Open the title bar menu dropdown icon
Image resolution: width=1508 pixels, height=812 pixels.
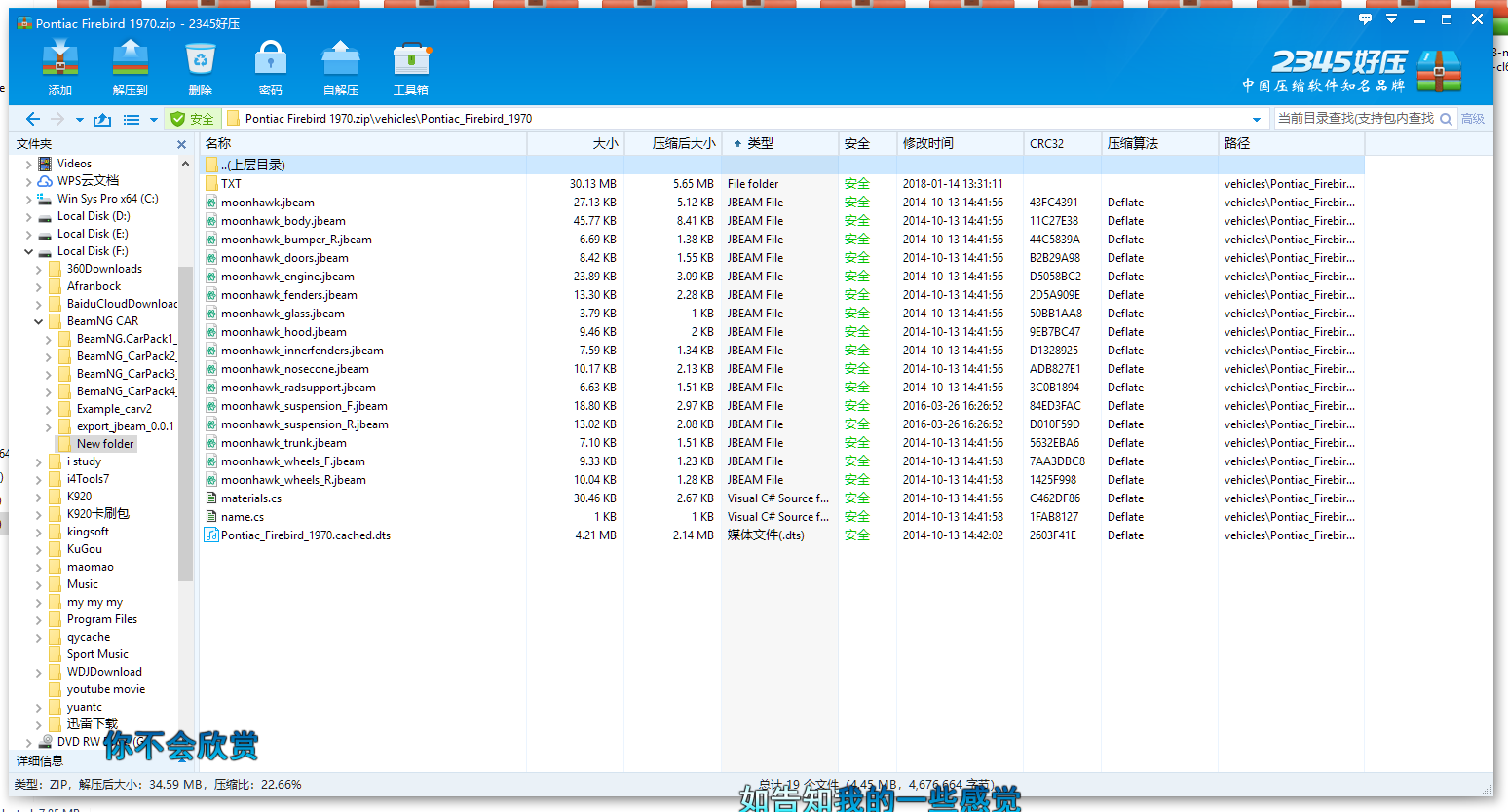(x=1391, y=19)
